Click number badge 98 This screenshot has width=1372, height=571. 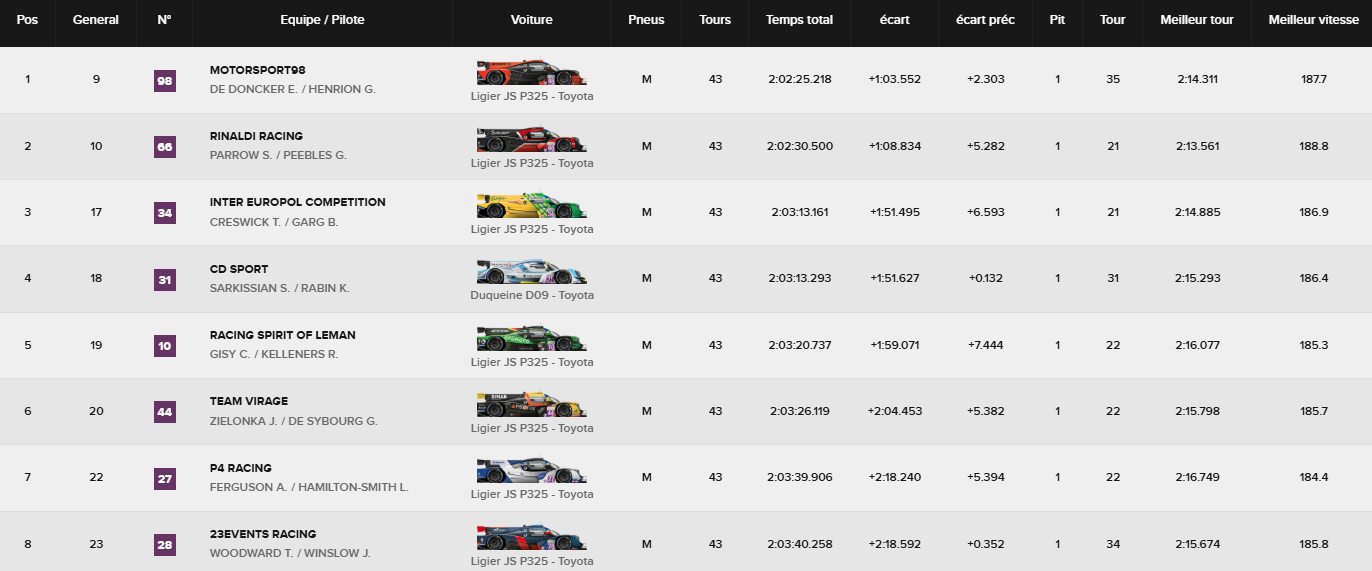pos(165,81)
